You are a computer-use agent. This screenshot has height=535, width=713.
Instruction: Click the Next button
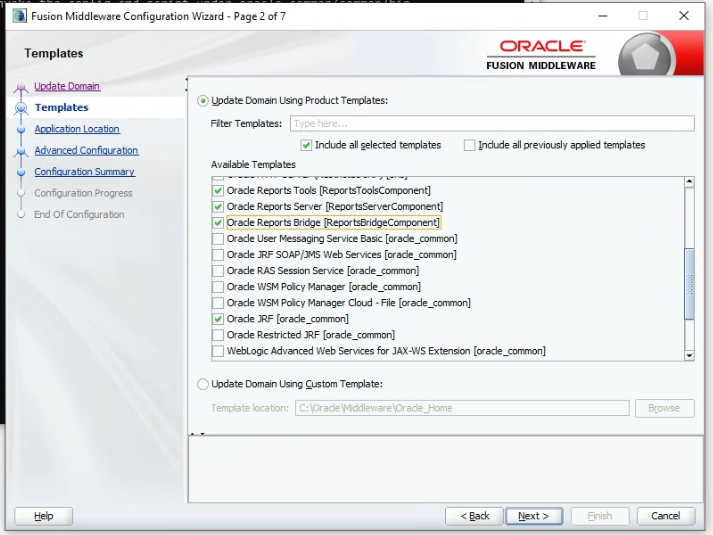click(x=534, y=516)
